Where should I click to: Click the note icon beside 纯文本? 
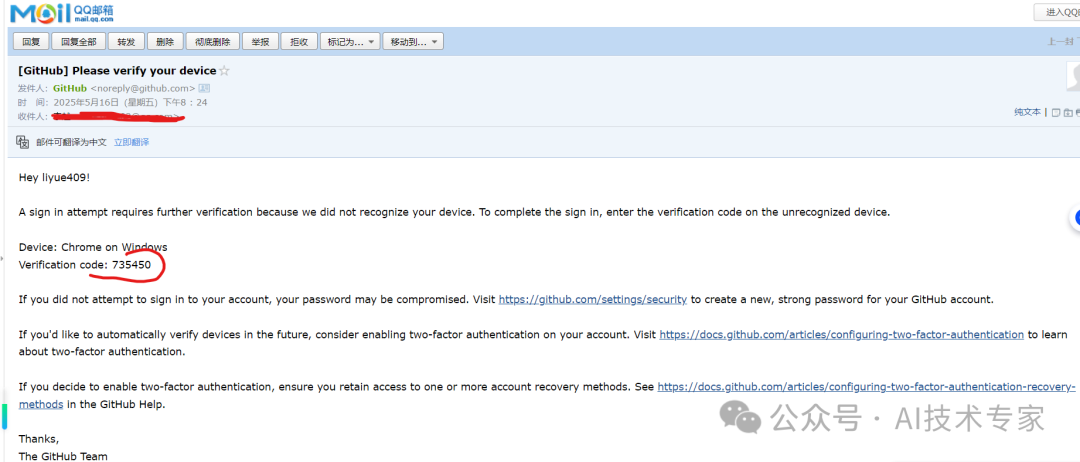(x=1055, y=112)
